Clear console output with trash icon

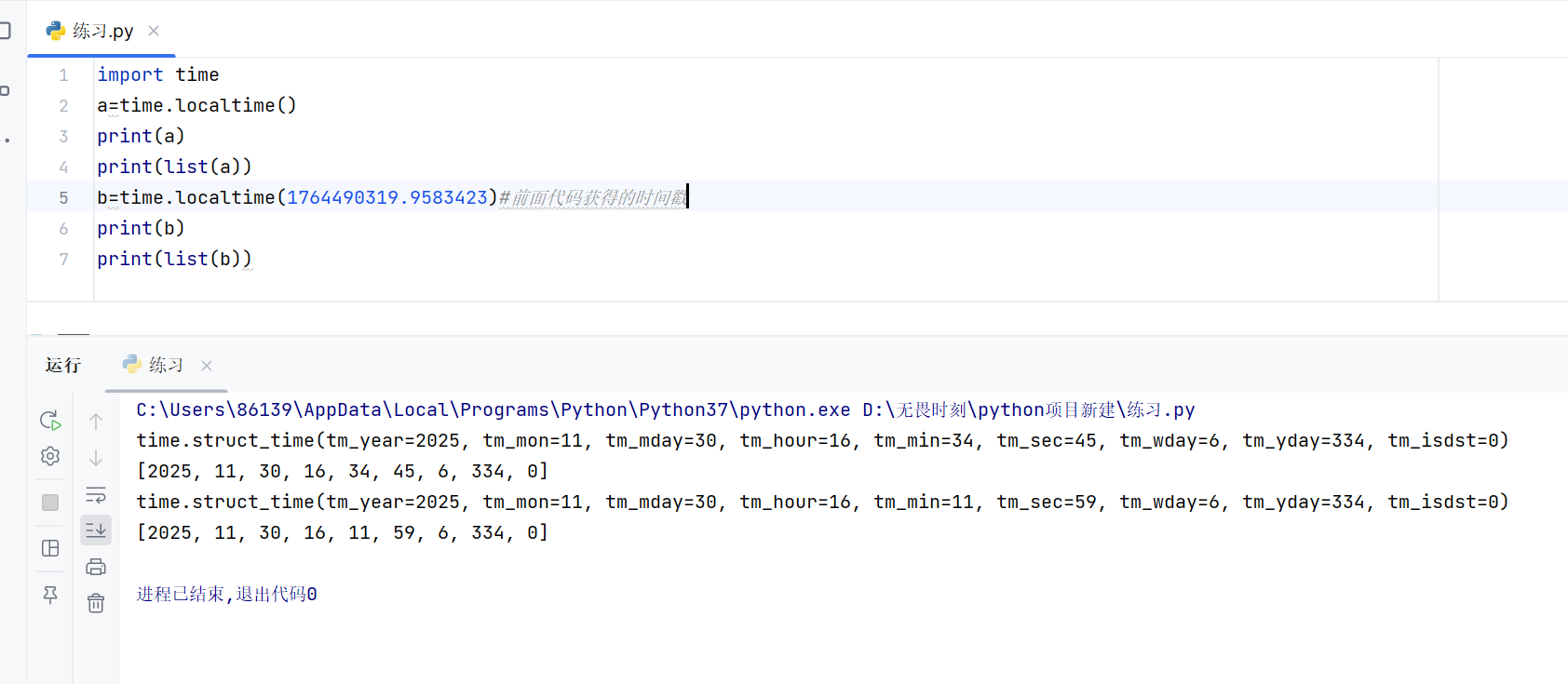[96, 603]
